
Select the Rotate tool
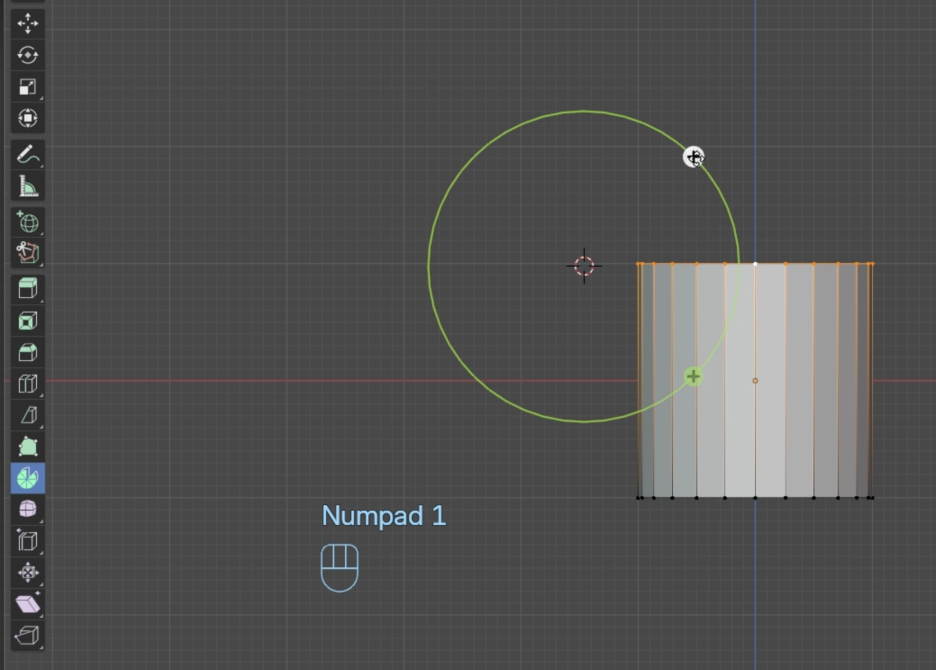(27, 55)
